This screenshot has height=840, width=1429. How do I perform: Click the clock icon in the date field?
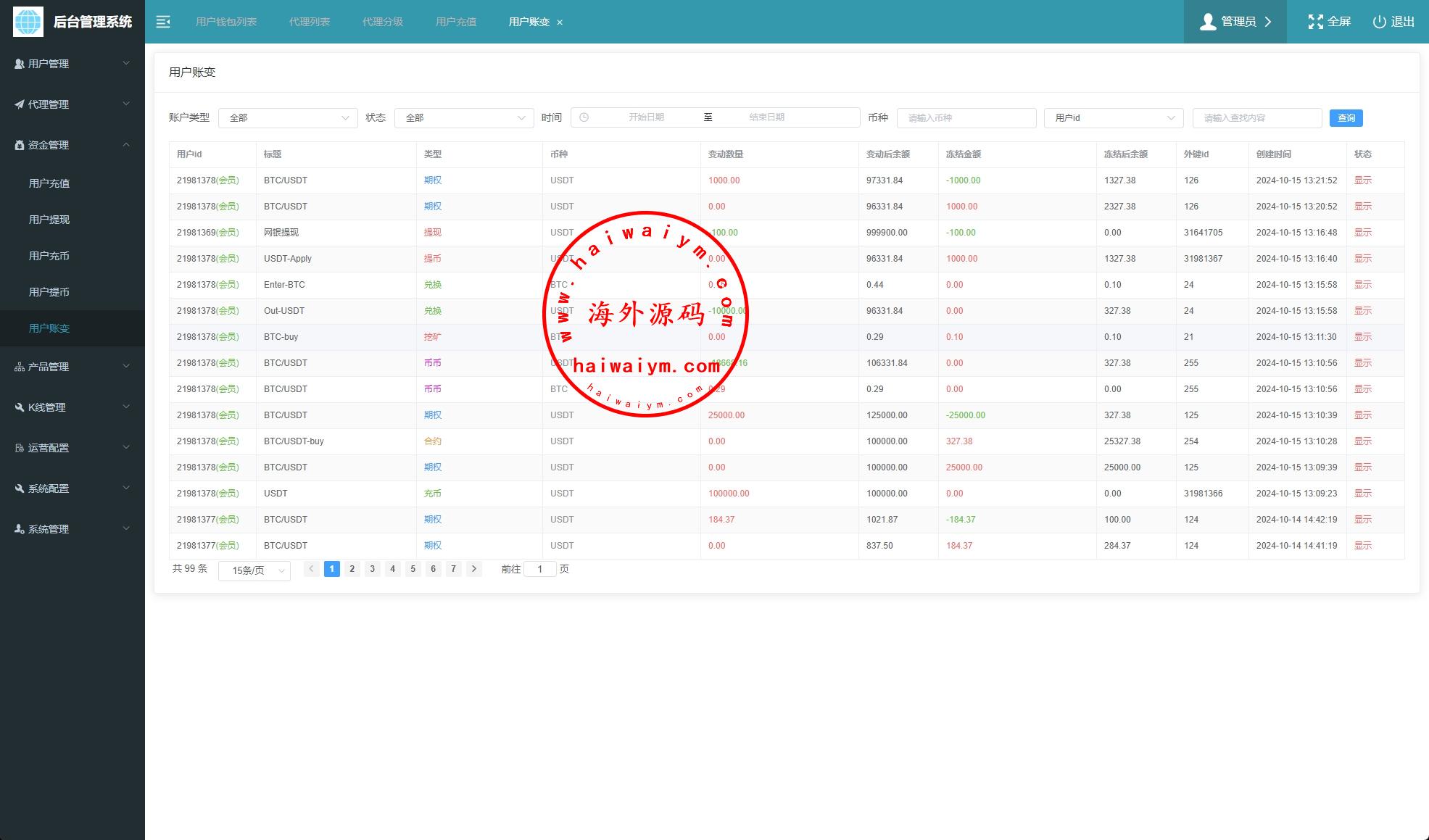coord(584,117)
